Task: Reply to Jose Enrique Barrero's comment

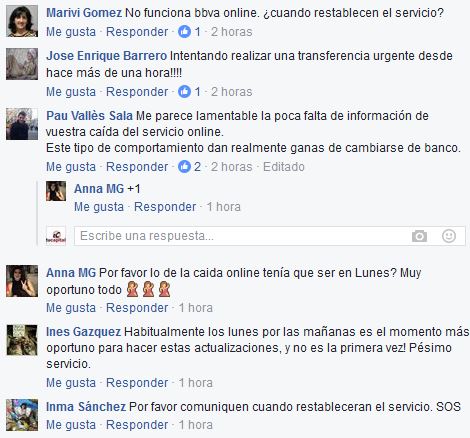Action: [137, 92]
